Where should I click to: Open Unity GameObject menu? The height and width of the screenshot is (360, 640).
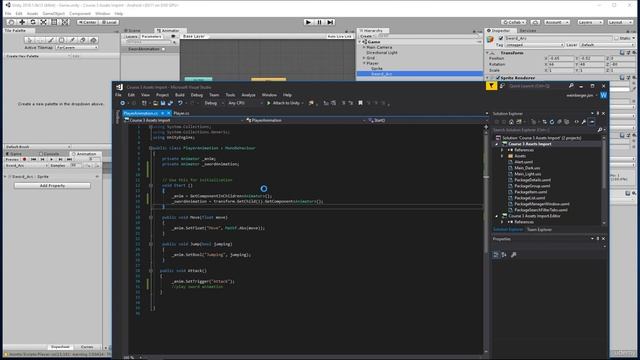(53, 13)
